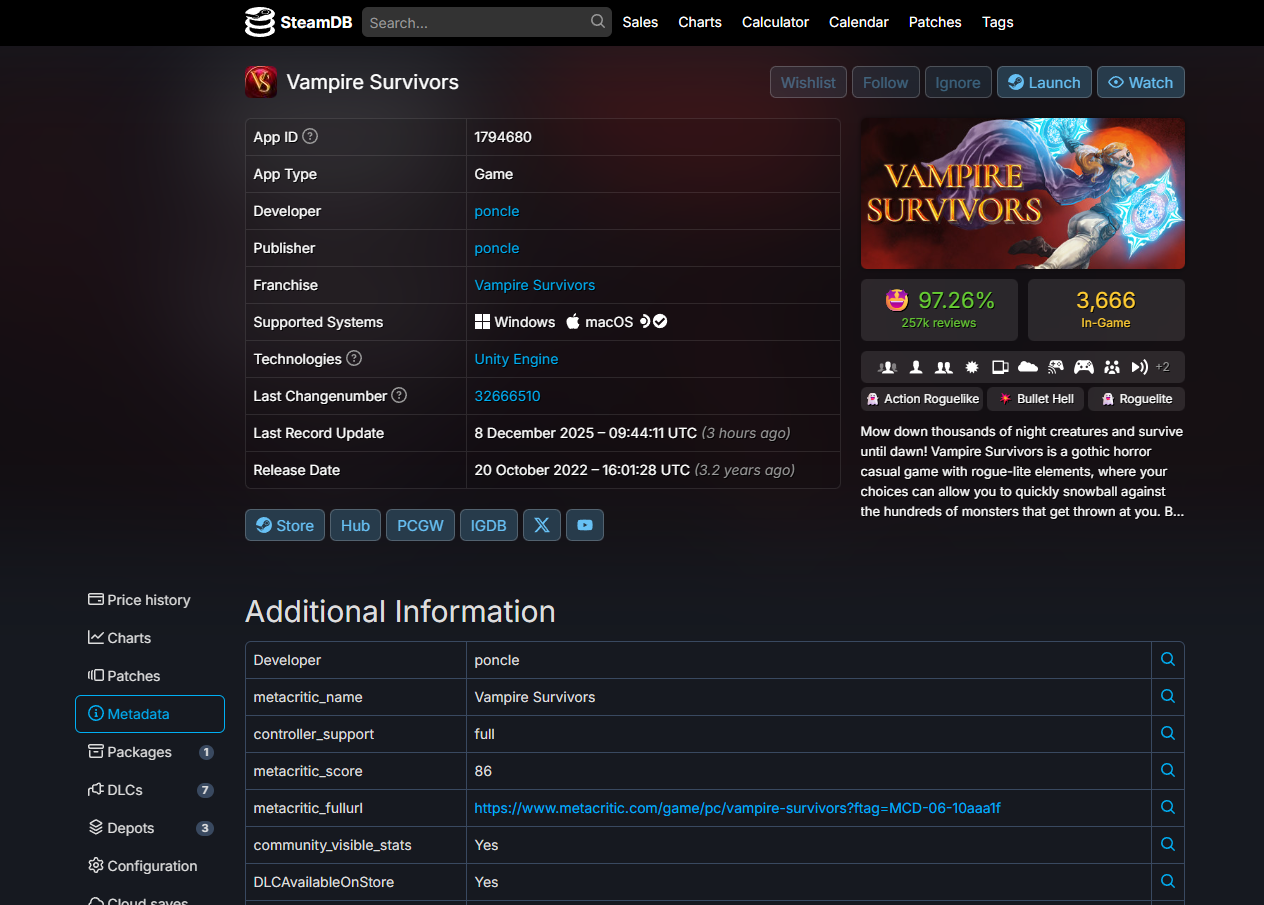Switch to DLCs sidebar tab
Image resolution: width=1264 pixels, height=905 pixels.
[x=150, y=790]
